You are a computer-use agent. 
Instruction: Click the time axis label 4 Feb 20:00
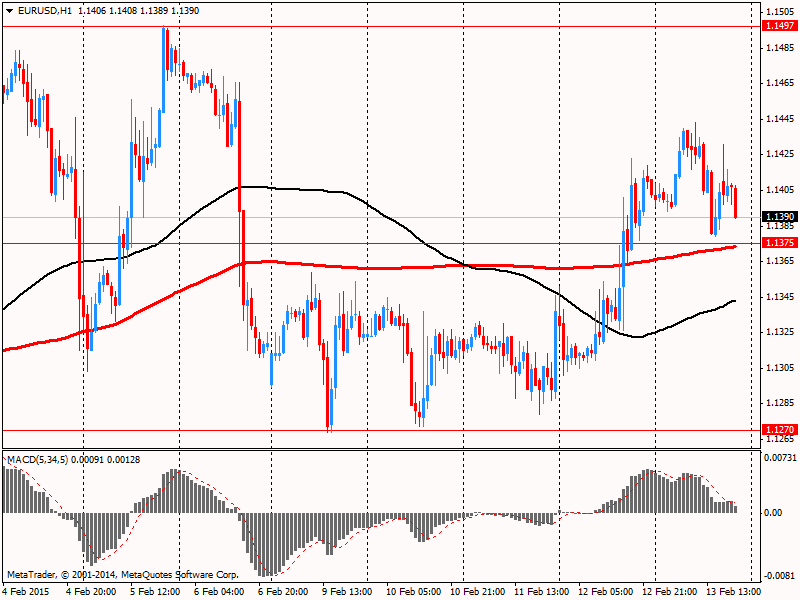tap(91, 591)
